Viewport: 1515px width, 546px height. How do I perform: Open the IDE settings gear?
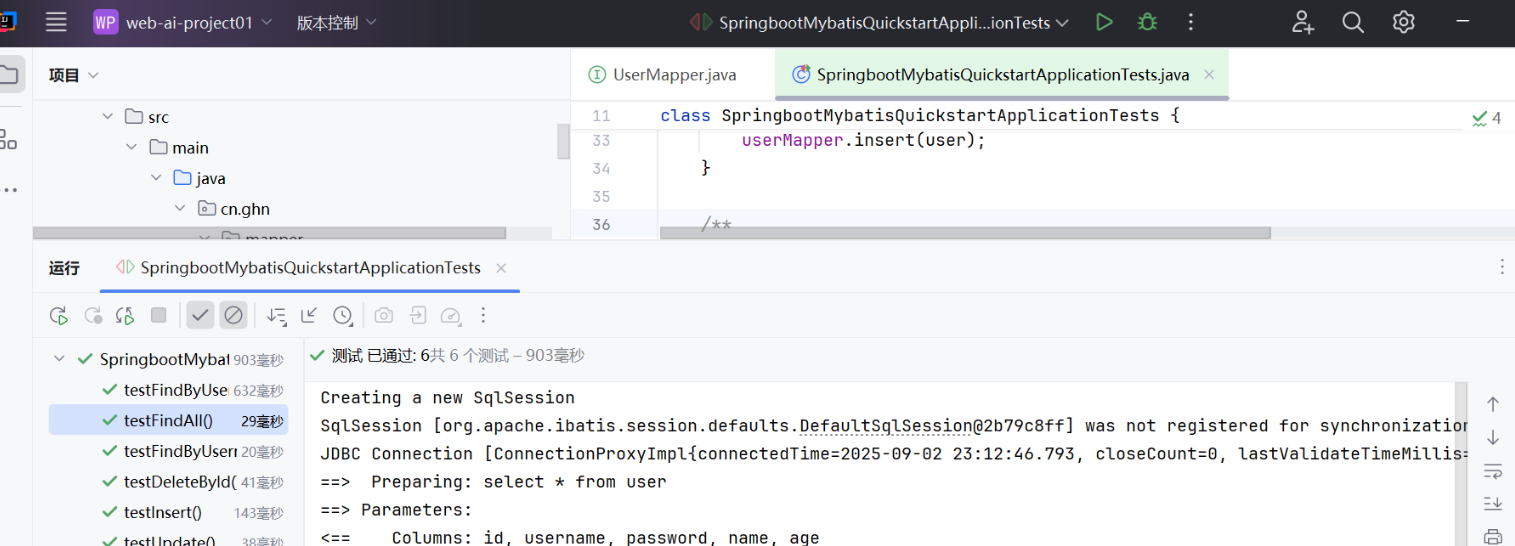tap(1404, 22)
